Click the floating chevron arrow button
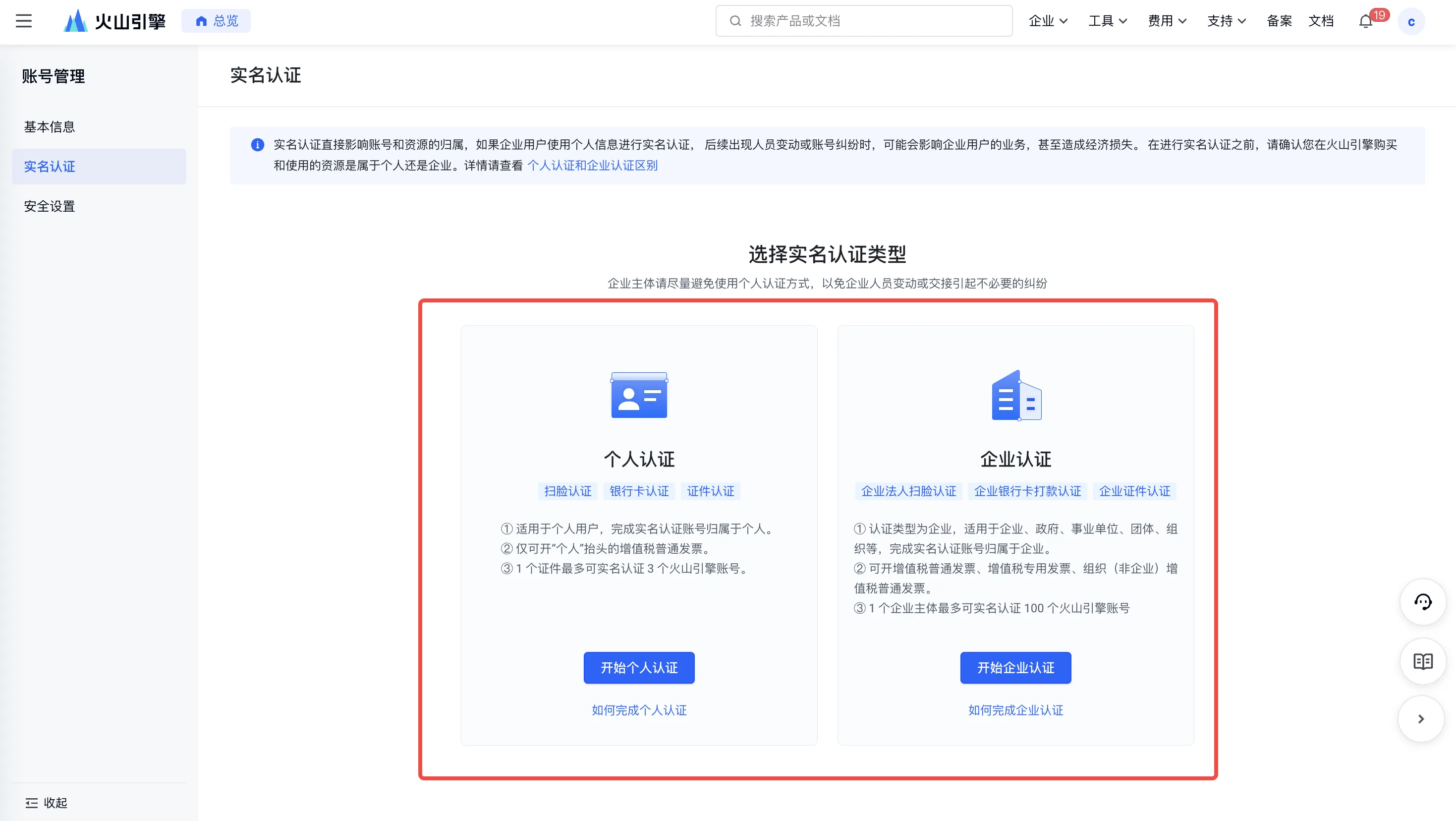Viewport: 1456px width, 821px height. (x=1421, y=719)
